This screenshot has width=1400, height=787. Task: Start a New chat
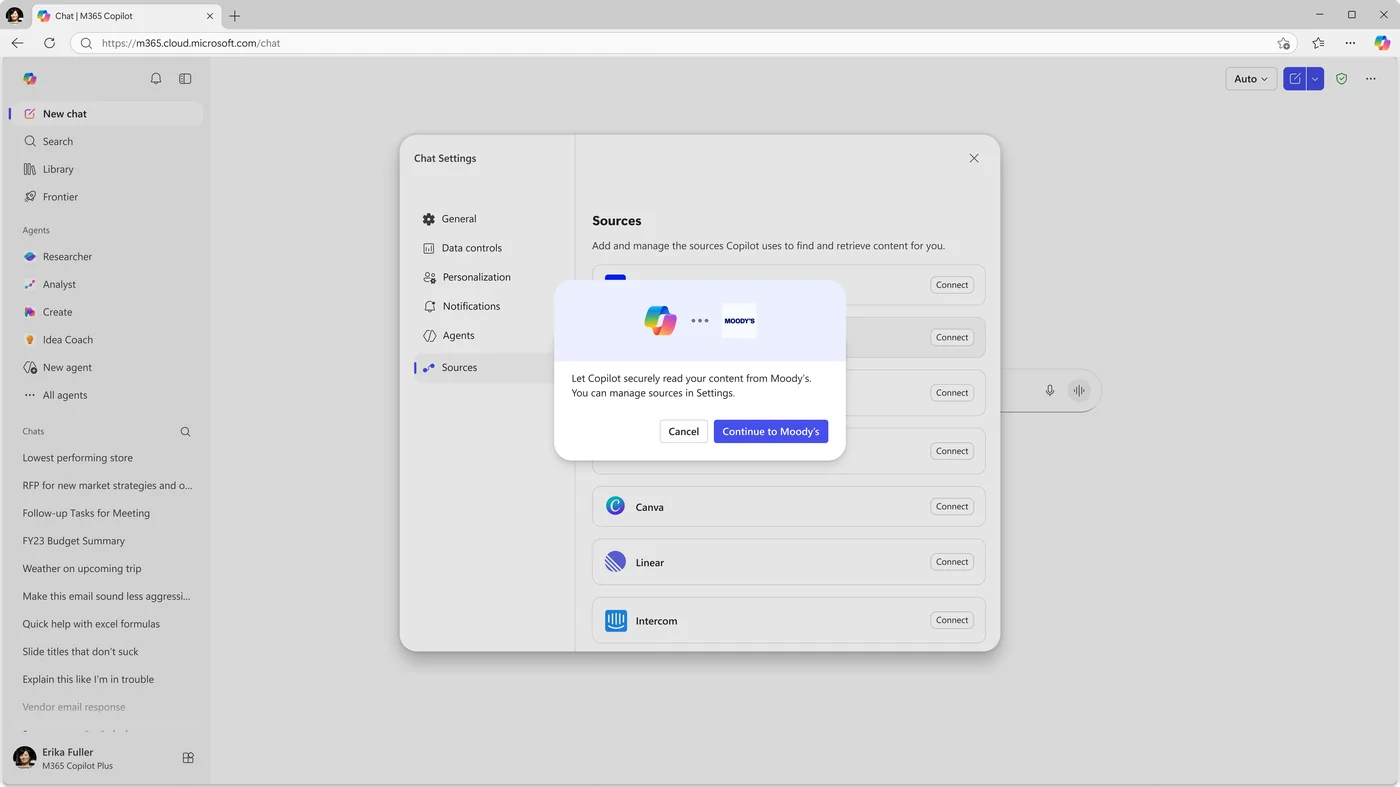click(105, 114)
